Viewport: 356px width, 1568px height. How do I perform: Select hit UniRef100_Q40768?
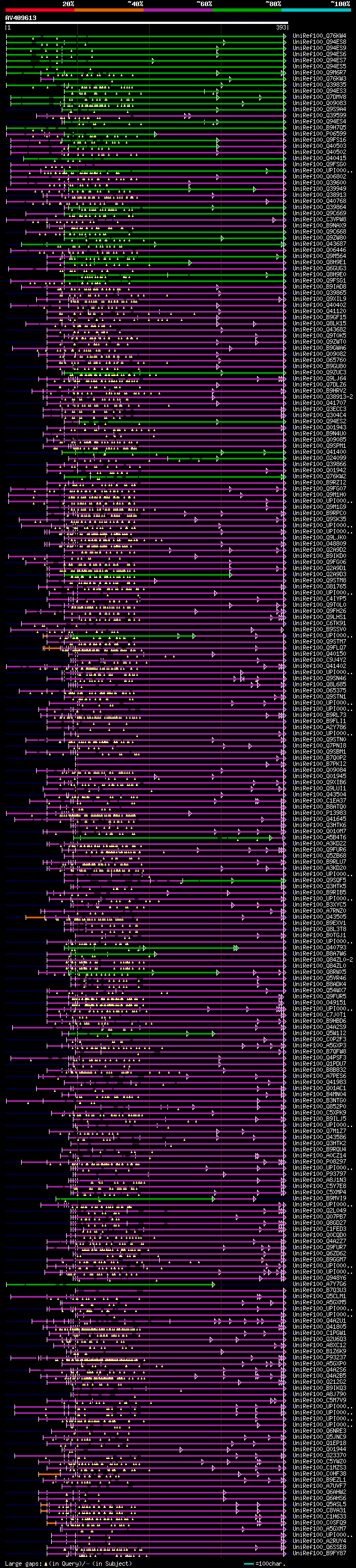319,201
